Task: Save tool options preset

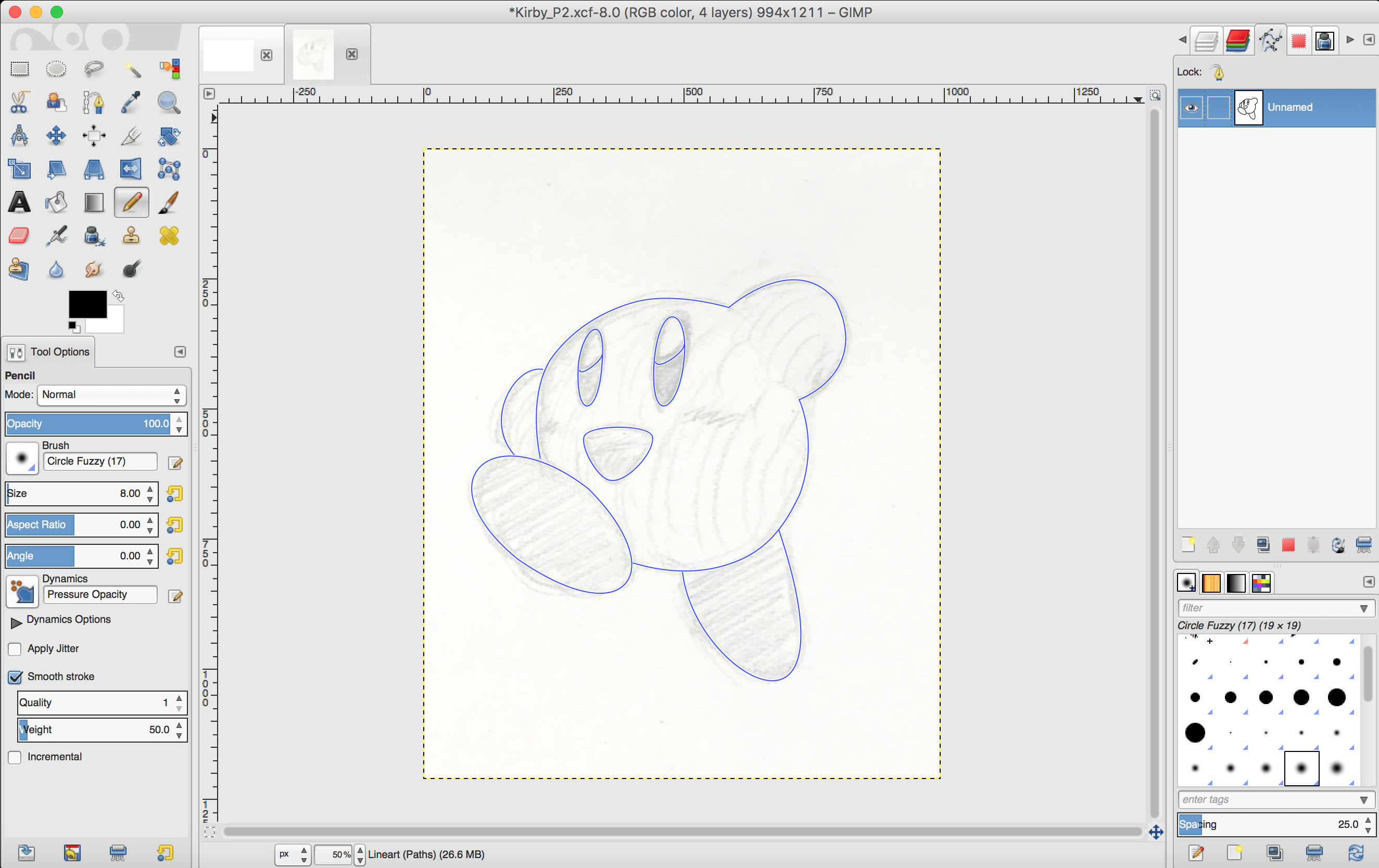Action: click(x=26, y=853)
